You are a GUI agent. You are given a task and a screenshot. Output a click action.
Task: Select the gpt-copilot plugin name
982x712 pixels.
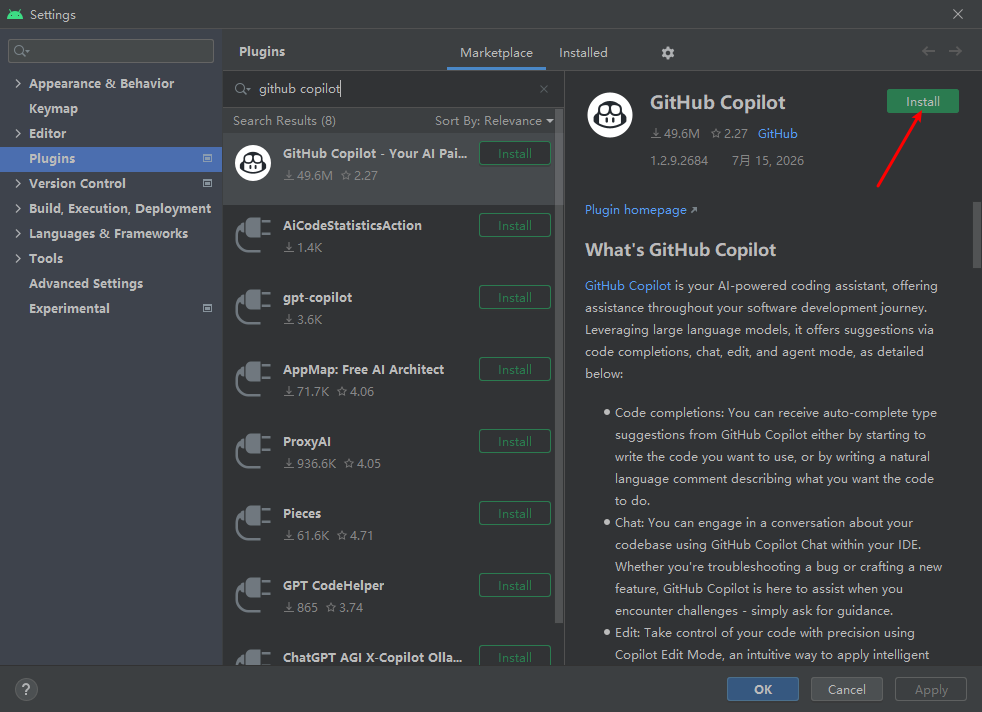318,297
